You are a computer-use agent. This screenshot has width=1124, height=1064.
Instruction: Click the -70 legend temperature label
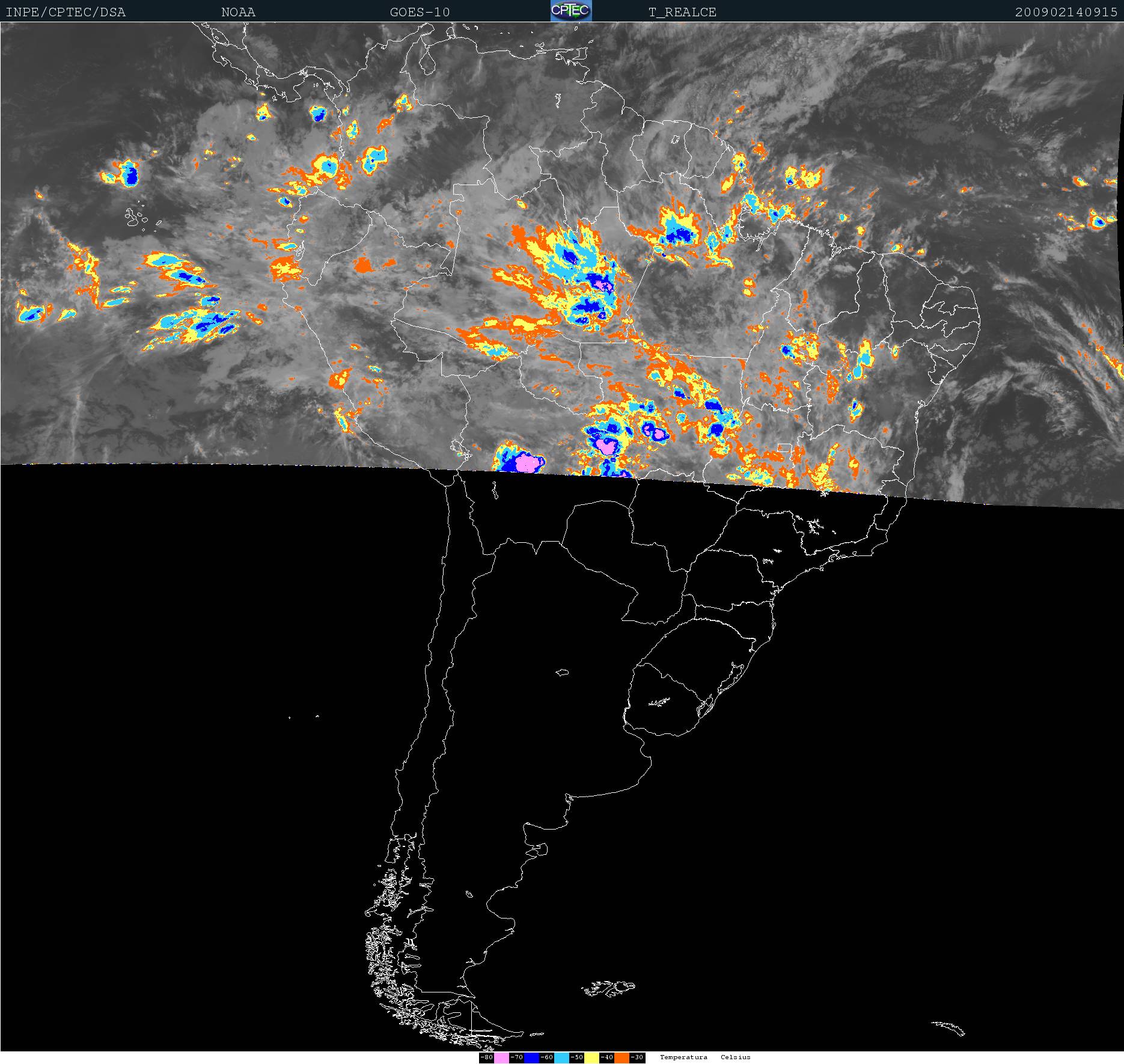point(516,1057)
